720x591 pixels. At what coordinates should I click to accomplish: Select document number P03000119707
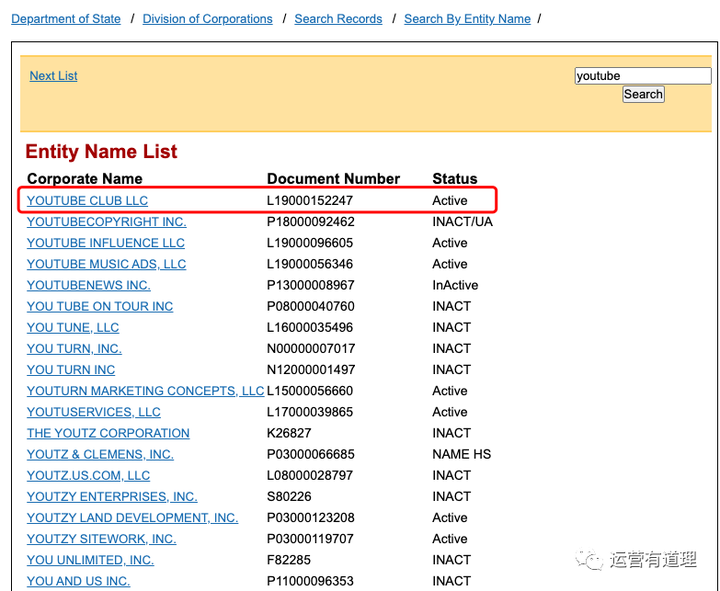311,539
